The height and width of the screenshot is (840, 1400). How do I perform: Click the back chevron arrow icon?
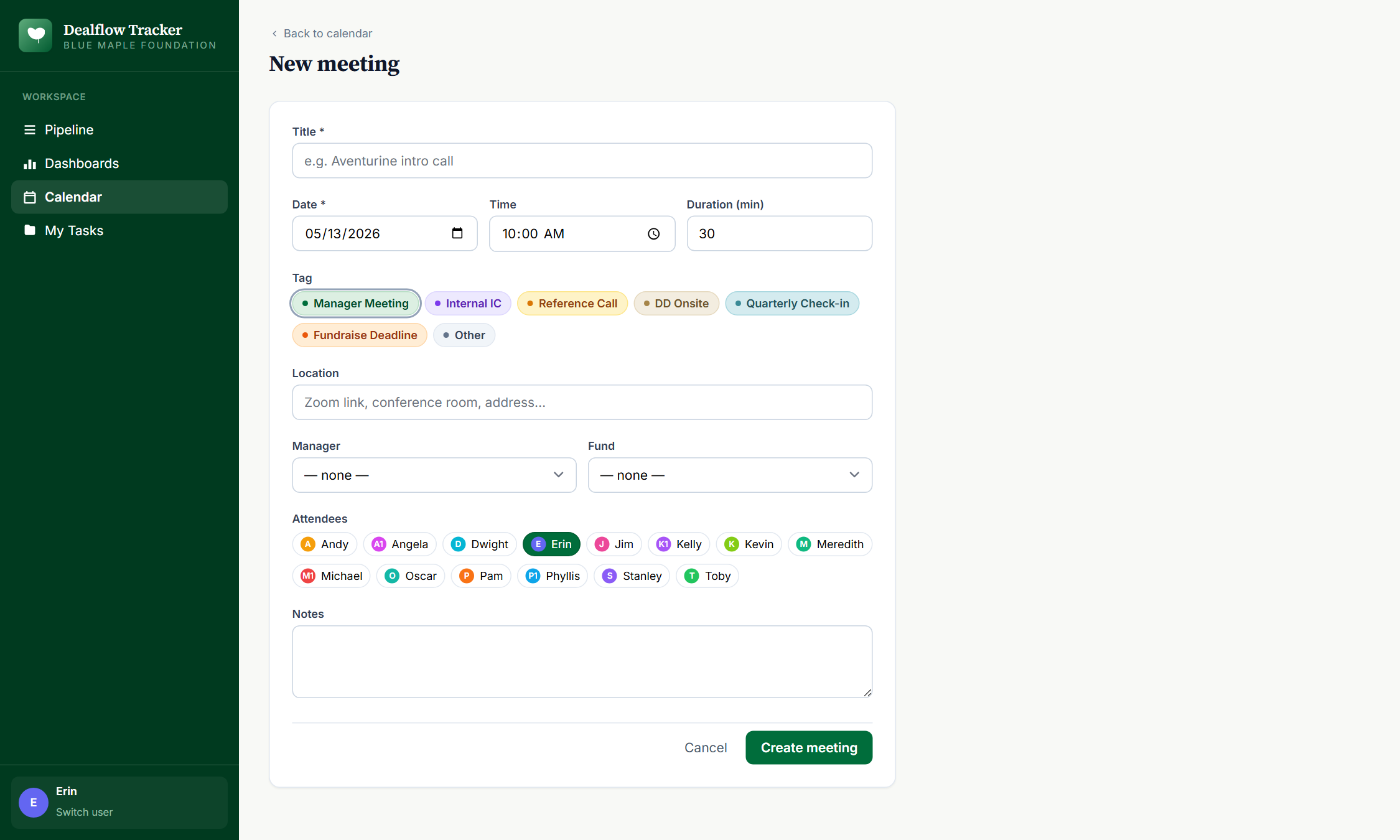pos(274,34)
